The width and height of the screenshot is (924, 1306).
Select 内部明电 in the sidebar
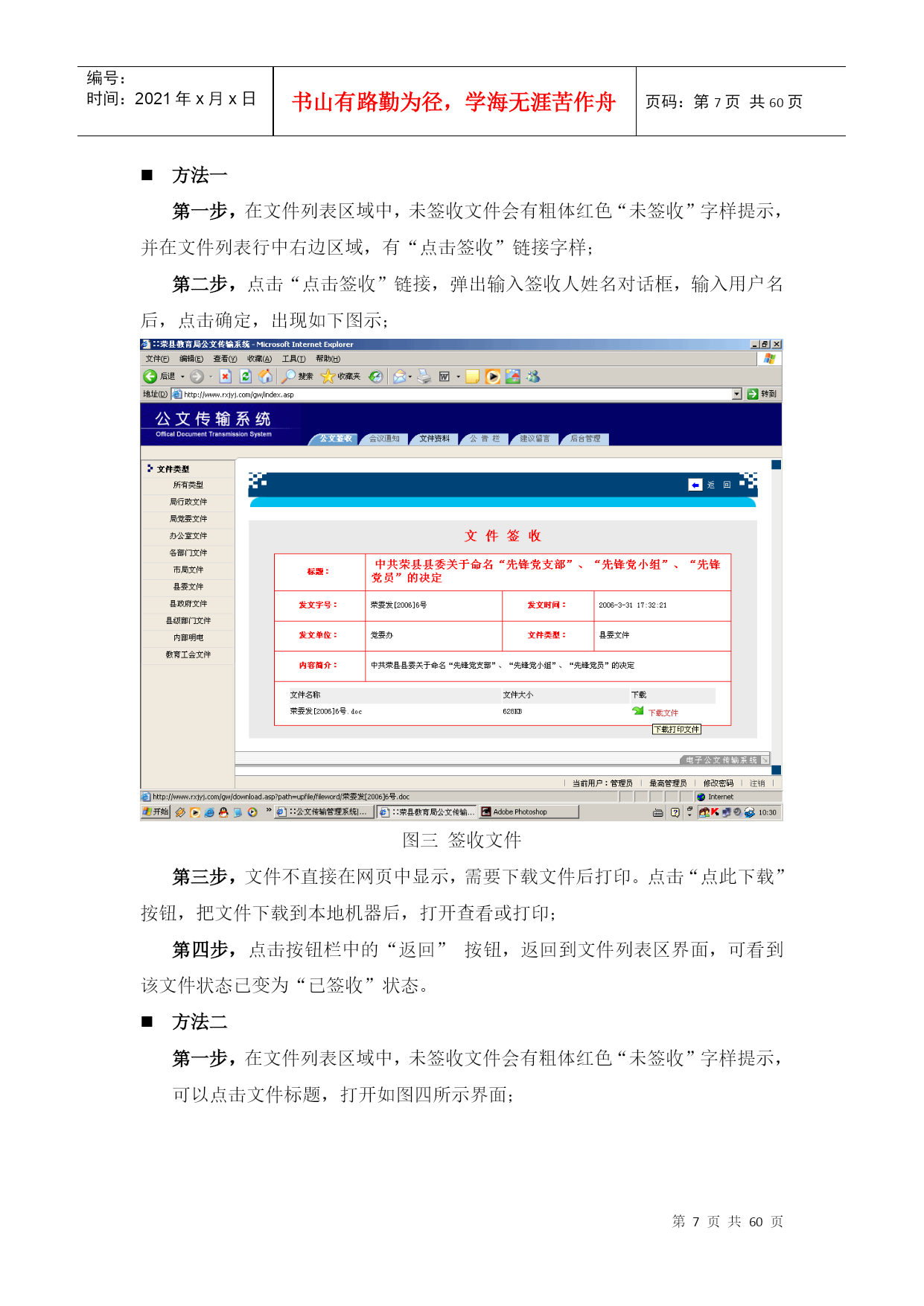188,638
